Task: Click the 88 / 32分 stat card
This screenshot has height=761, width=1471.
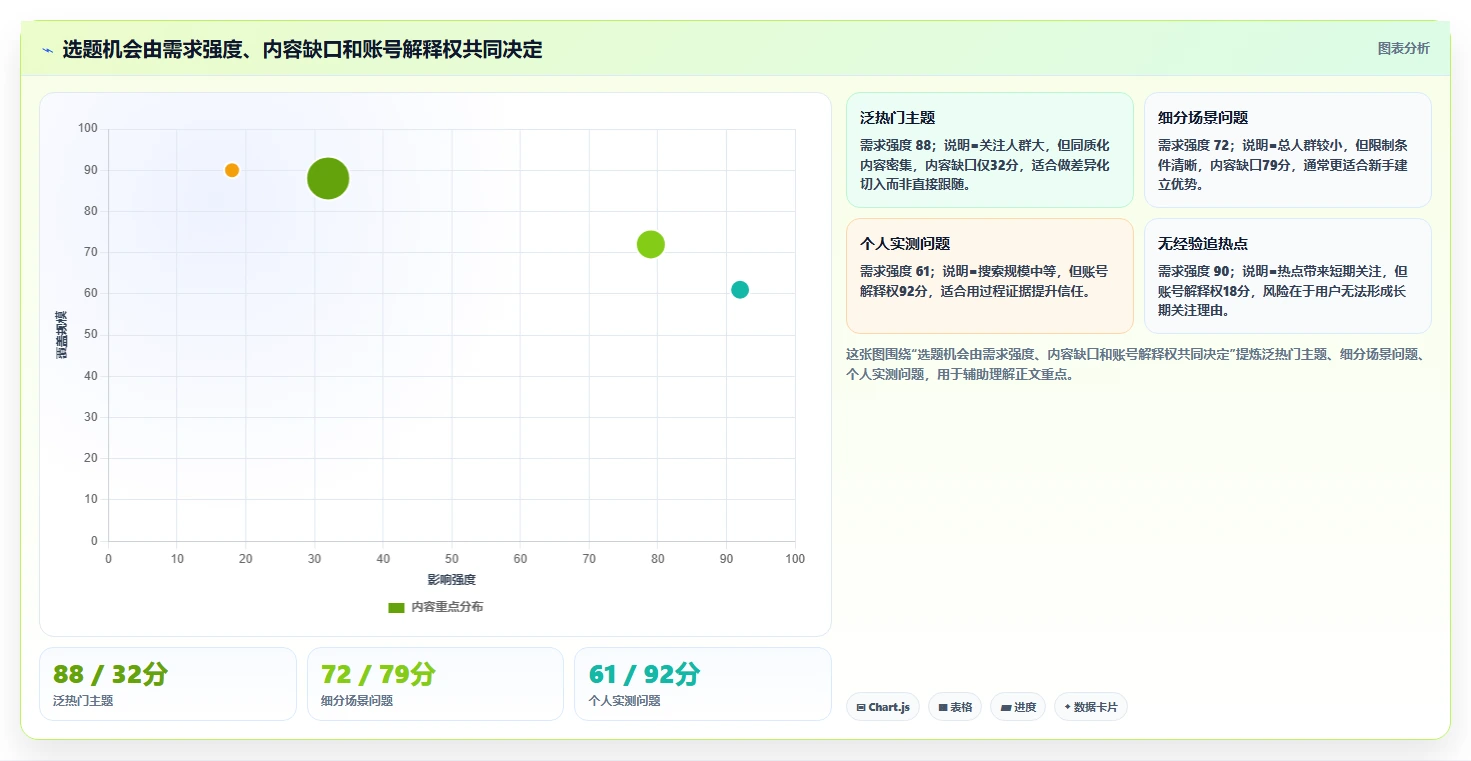Action: 168,684
